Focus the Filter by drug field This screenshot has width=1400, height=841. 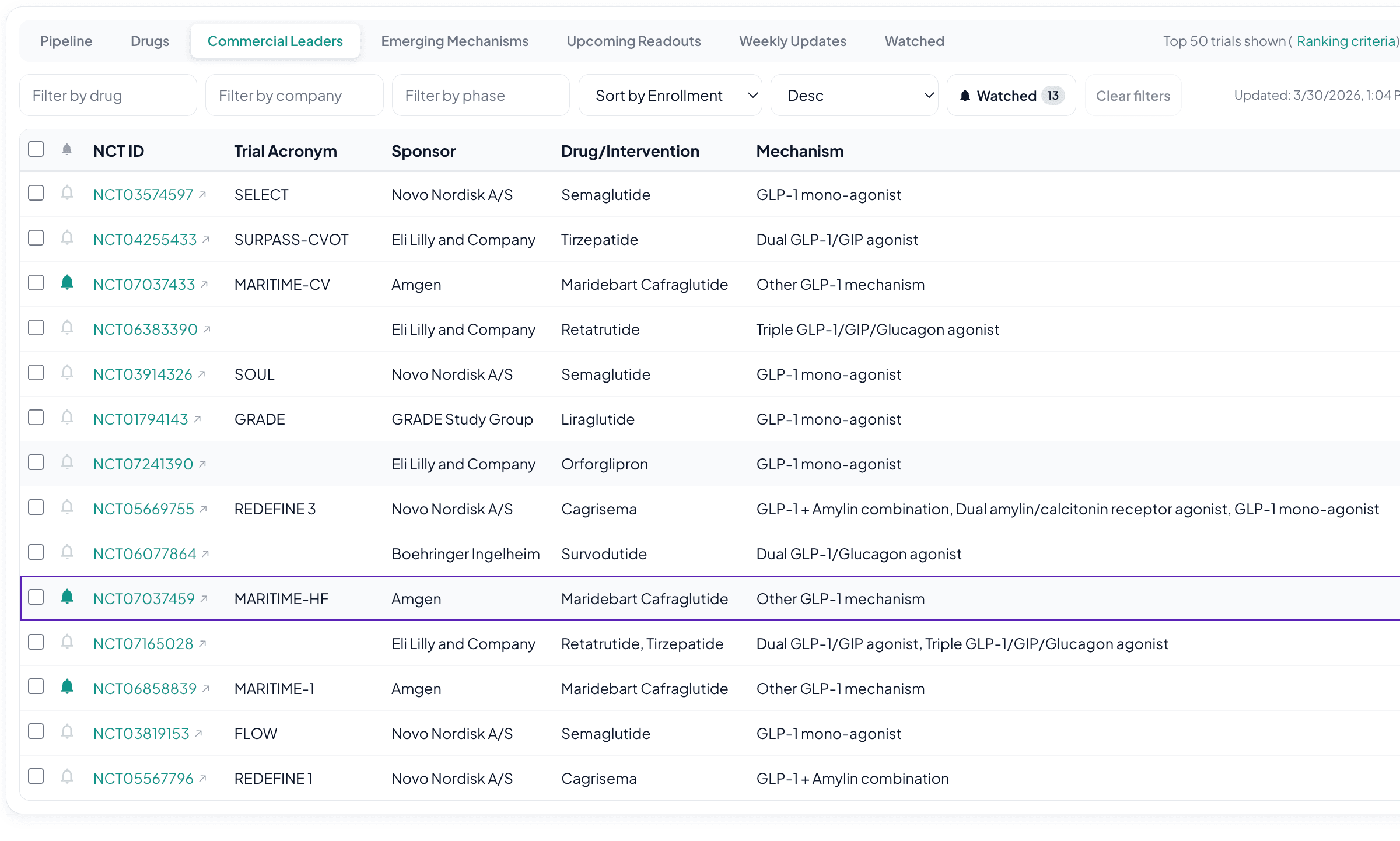108,95
